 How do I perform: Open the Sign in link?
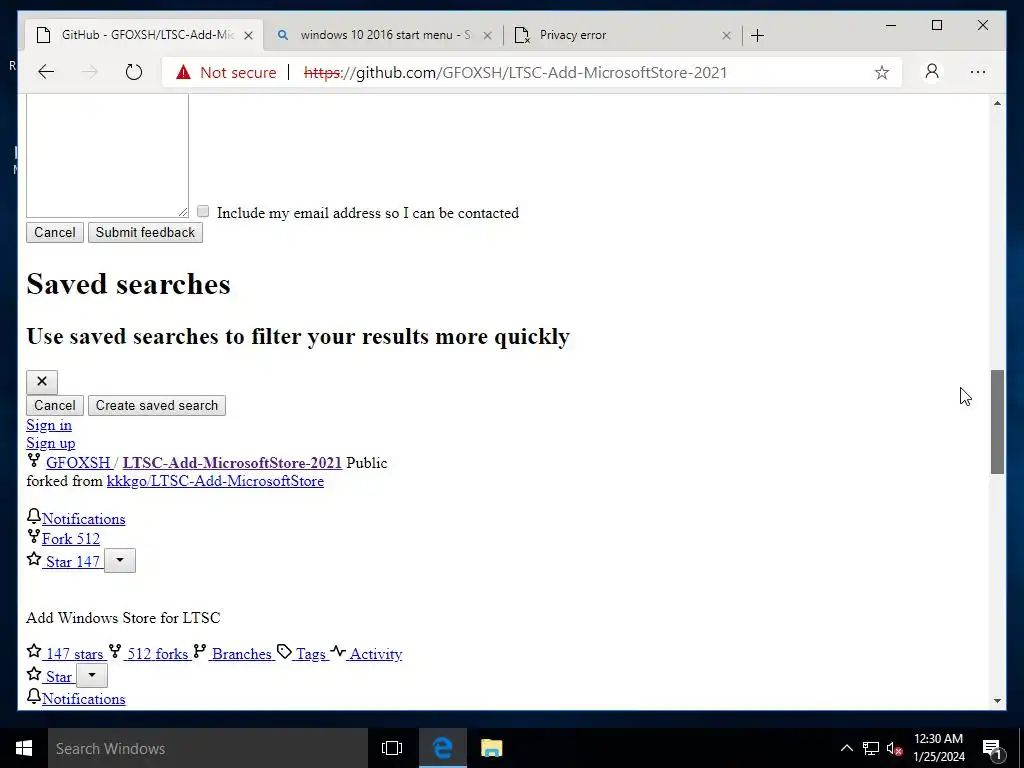[x=49, y=425]
